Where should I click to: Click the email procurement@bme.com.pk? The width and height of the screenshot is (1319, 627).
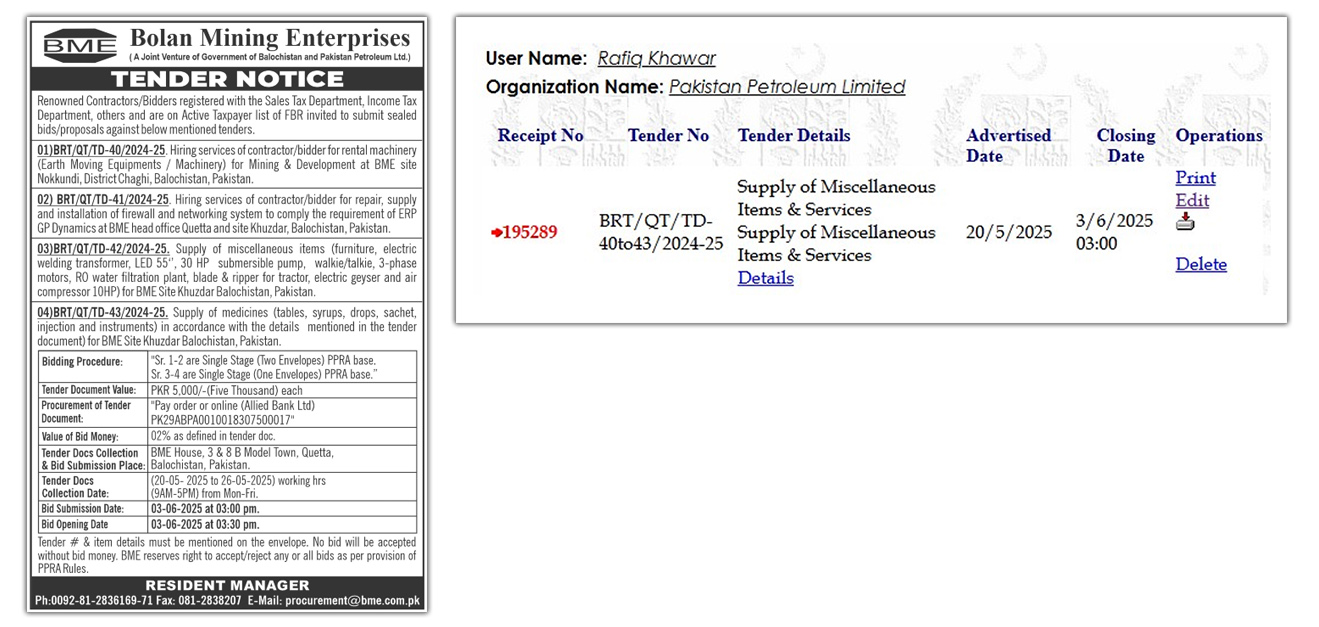pos(352,601)
